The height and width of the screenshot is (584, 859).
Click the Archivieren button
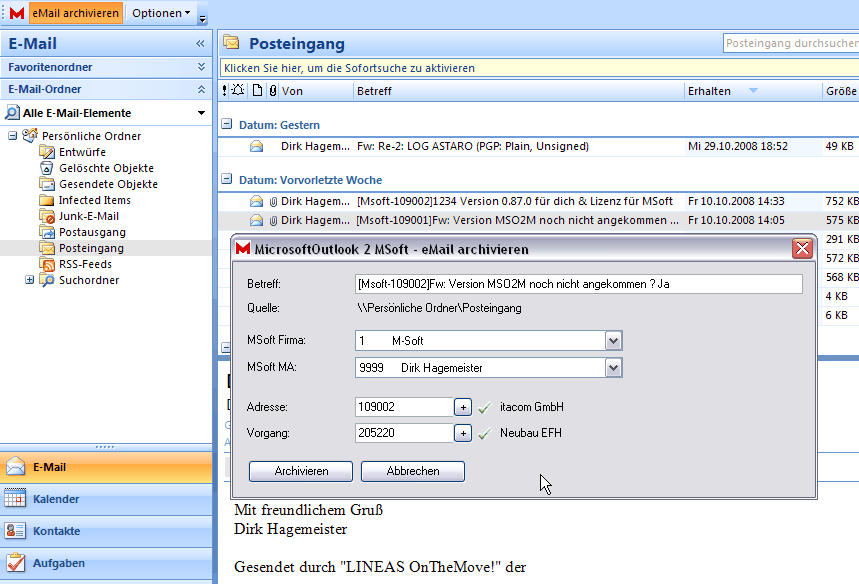301,471
